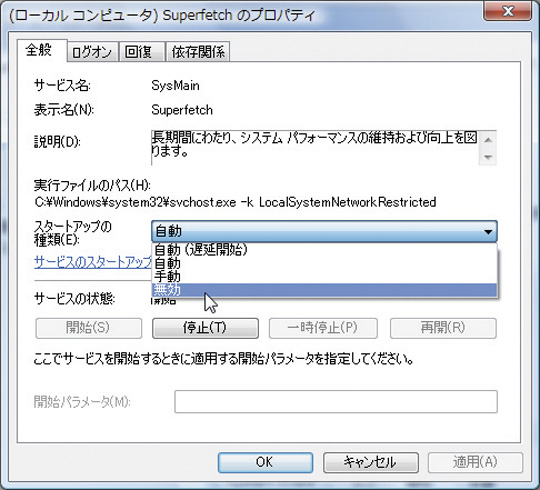Confirm with the OK button
This screenshot has height=490, width=540.
(x=265, y=462)
